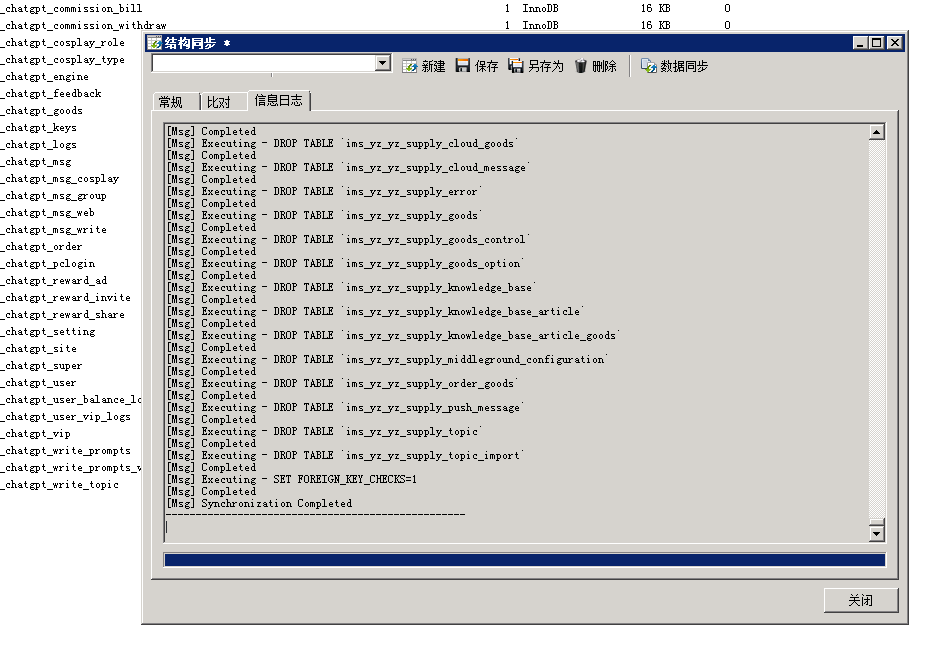Image resolution: width=949 pixels, height=668 pixels.
Task: Click the 结构同步 title bar icon
Action: pyautogui.click(x=153, y=42)
